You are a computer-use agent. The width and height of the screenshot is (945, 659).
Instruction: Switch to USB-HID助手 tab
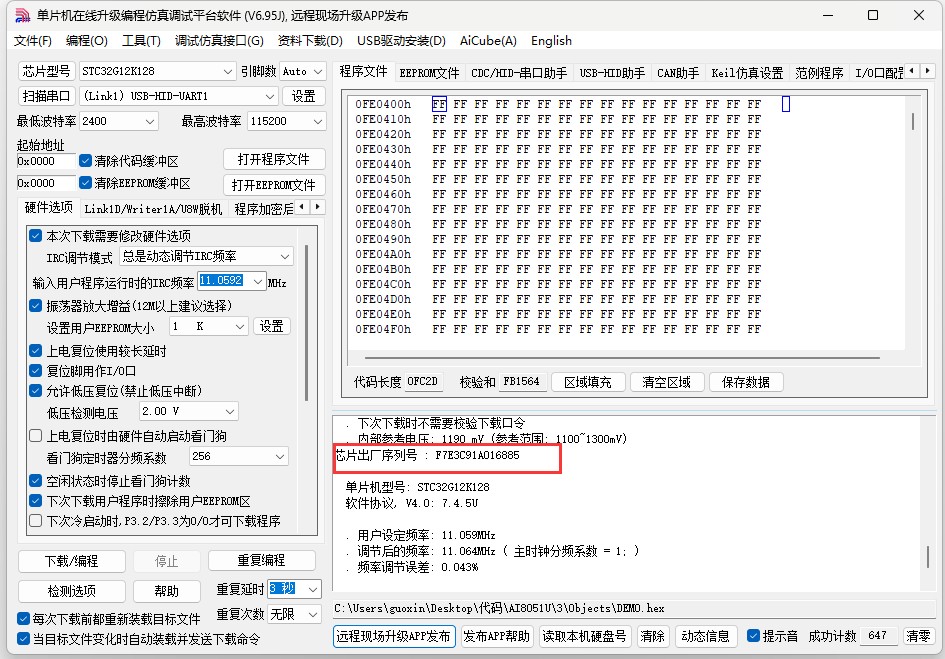coord(612,73)
